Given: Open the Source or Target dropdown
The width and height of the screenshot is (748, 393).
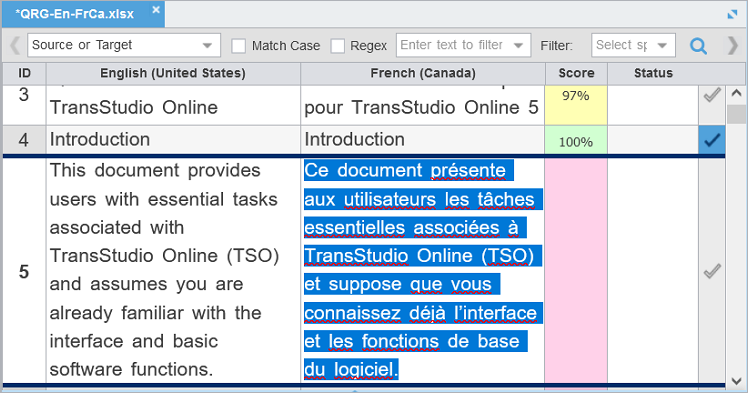Looking at the screenshot, I should tap(124, 45).
